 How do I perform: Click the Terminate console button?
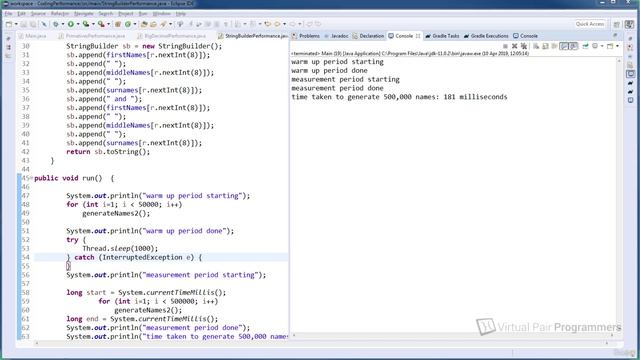pyautogui.click(x=505, y=46)
